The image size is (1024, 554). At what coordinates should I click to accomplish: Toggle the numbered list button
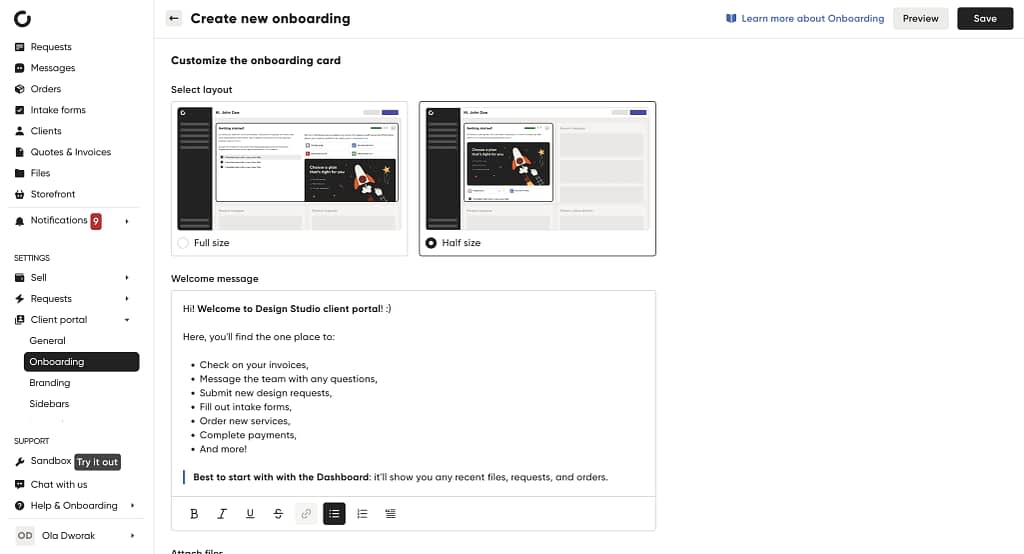click(x=362, y=513)
